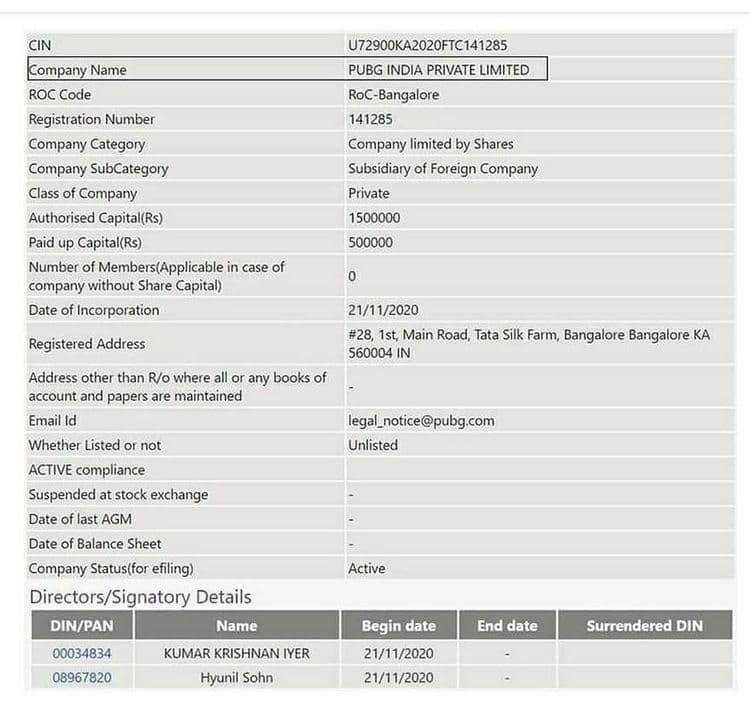Click the 'Company Name' label
Screen dimensions: 750x703
click(77, 70)
